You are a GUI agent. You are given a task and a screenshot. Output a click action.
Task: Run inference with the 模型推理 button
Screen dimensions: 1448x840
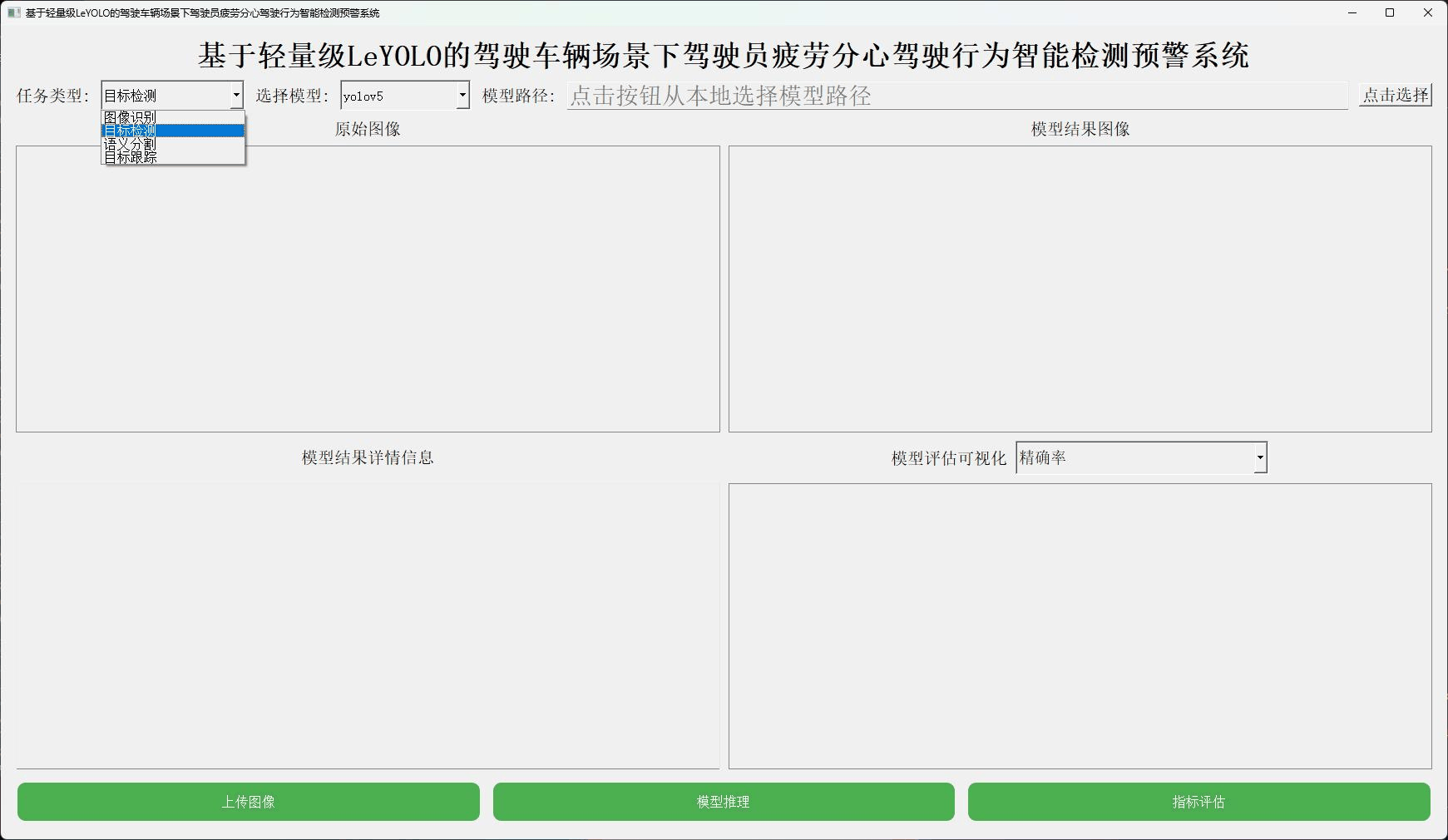724,802
